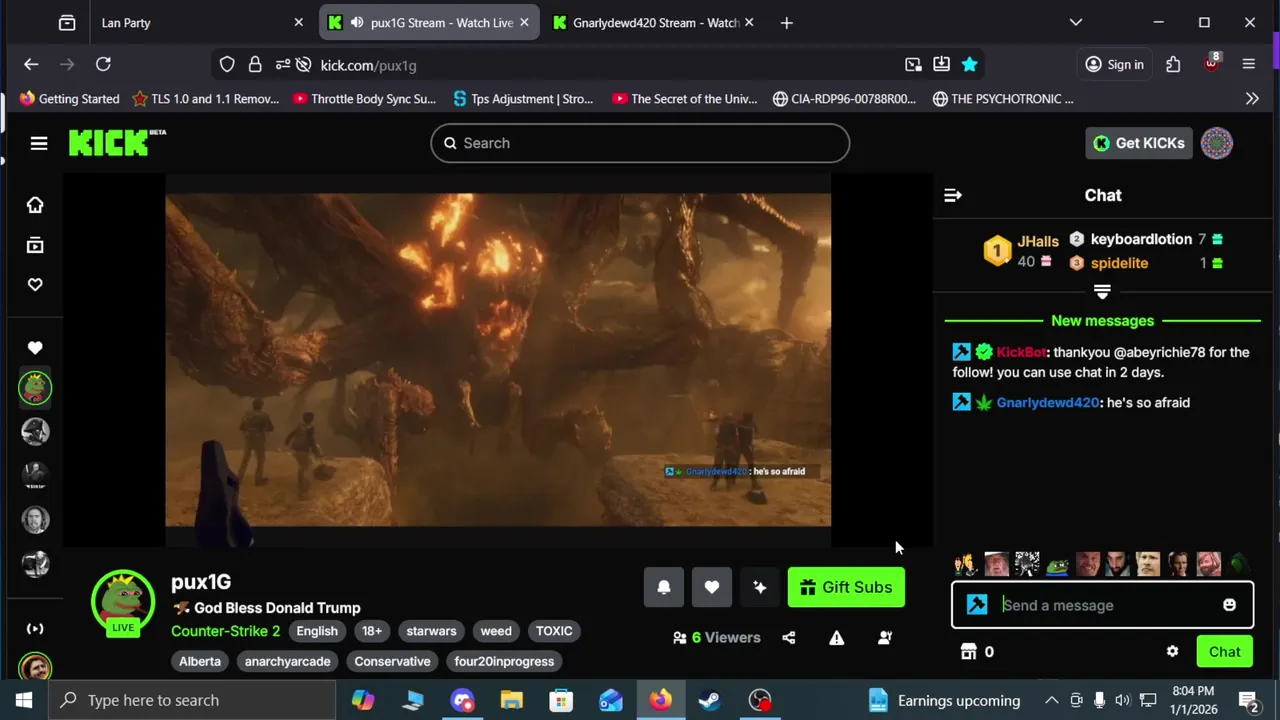Expand the list all tabs chevron
This screenshot has width=1280, height=720.
click(1076, 22)
